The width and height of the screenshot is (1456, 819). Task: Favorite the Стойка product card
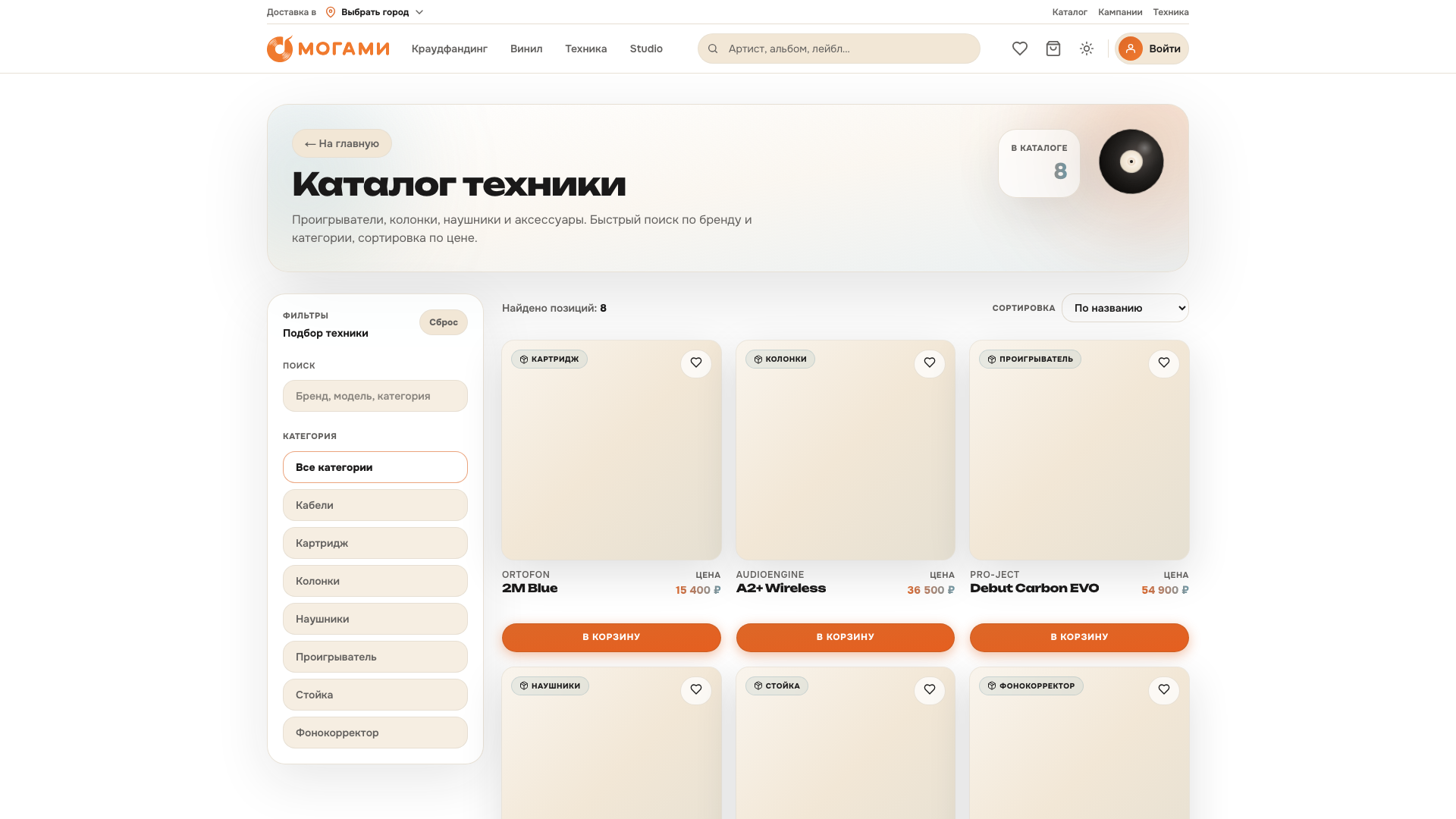930,689
